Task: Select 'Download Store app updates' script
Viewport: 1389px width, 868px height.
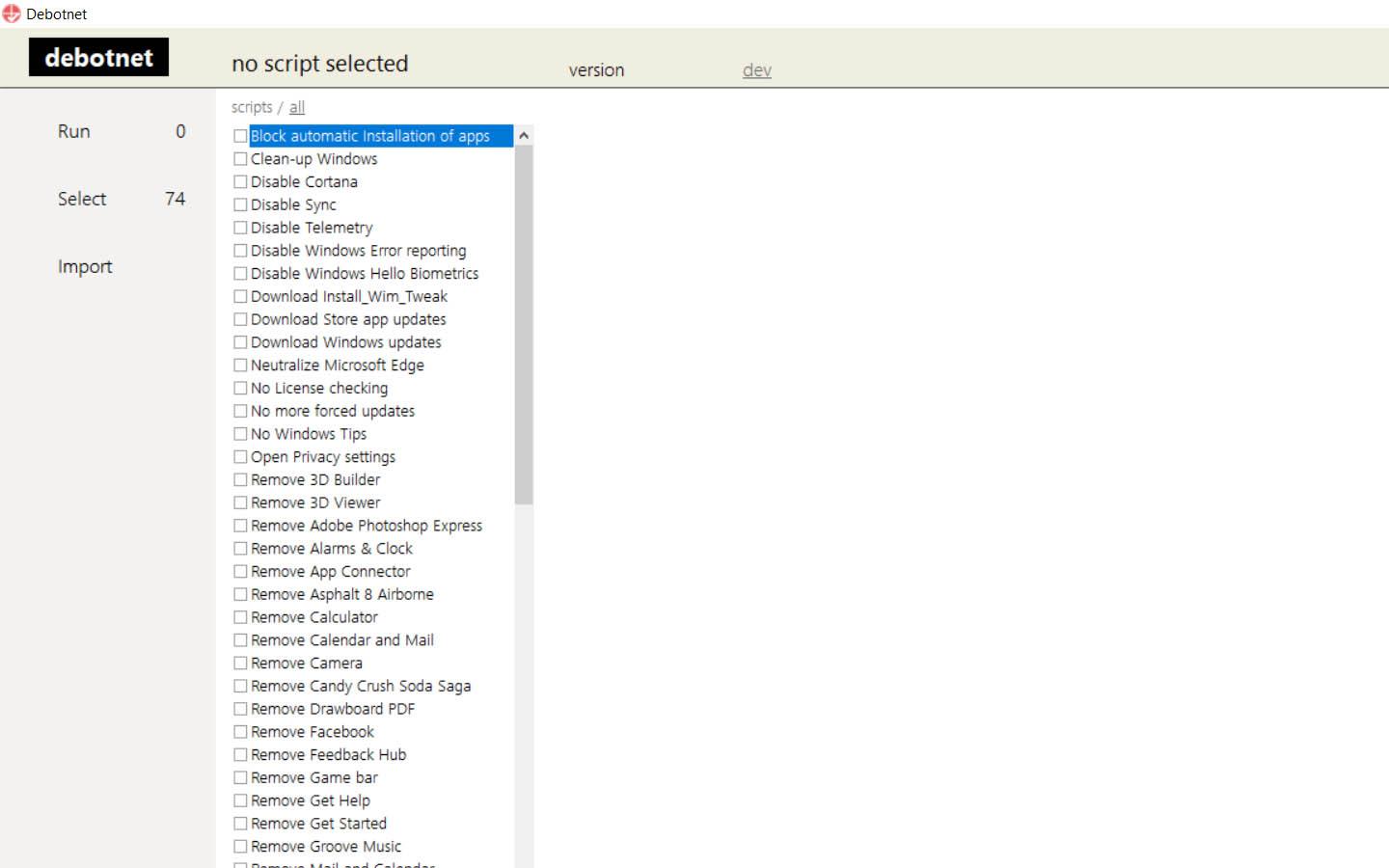Action: pyautogui.click(x=348, y=319)
